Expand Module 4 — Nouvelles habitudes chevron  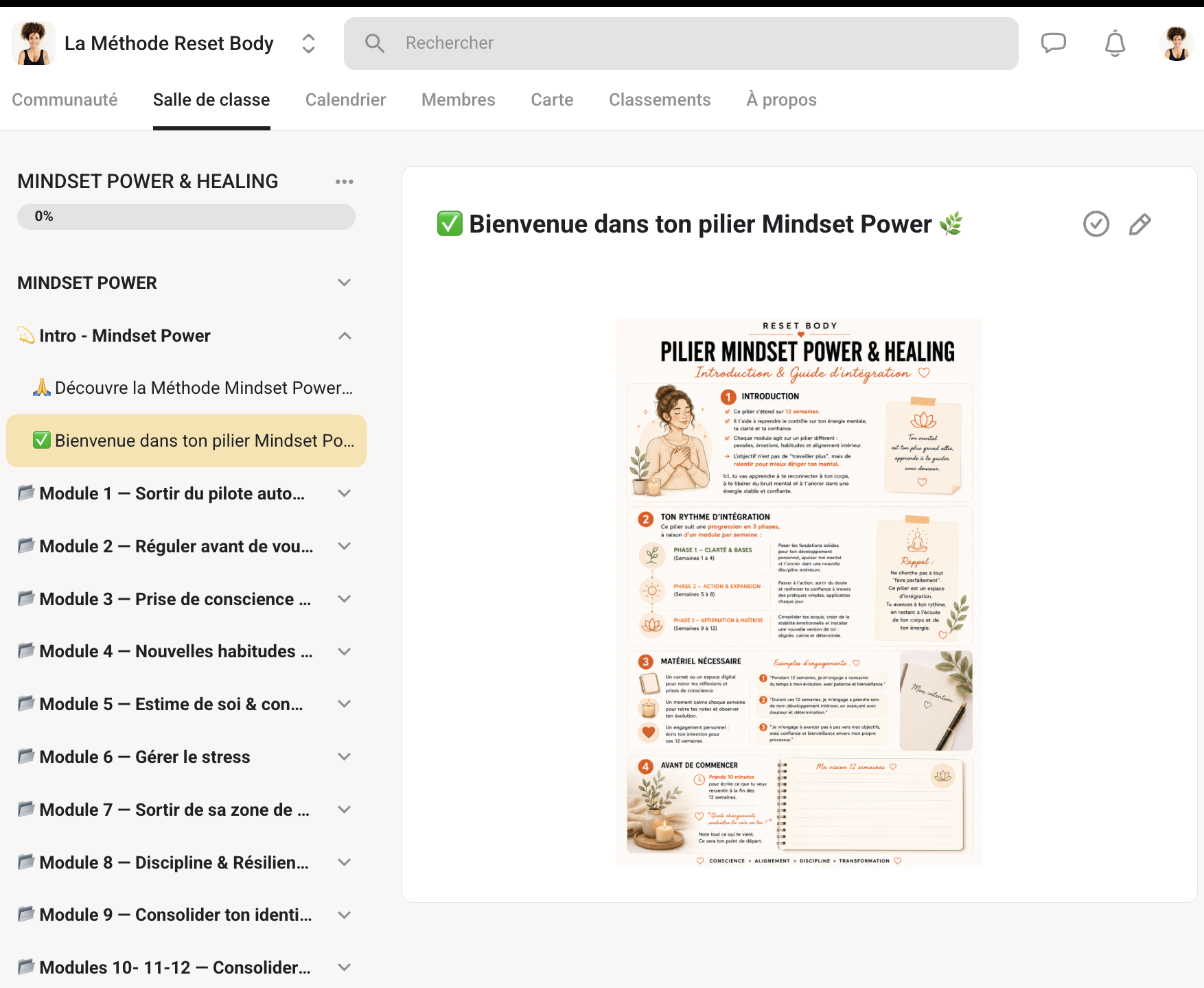pos(345,652)
